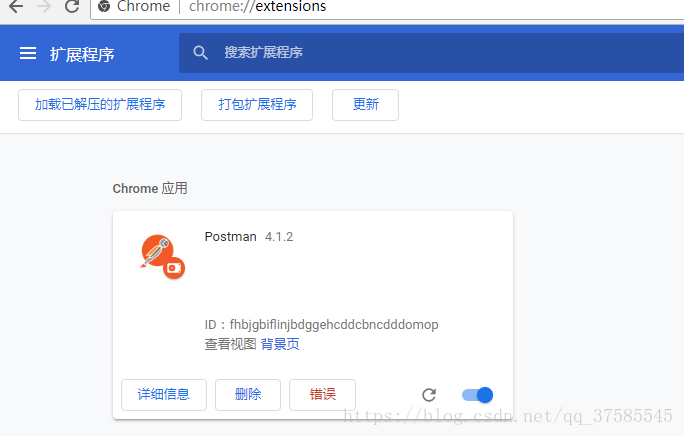
Task: Click the 打包扩展程序 button
Action: 257,105
